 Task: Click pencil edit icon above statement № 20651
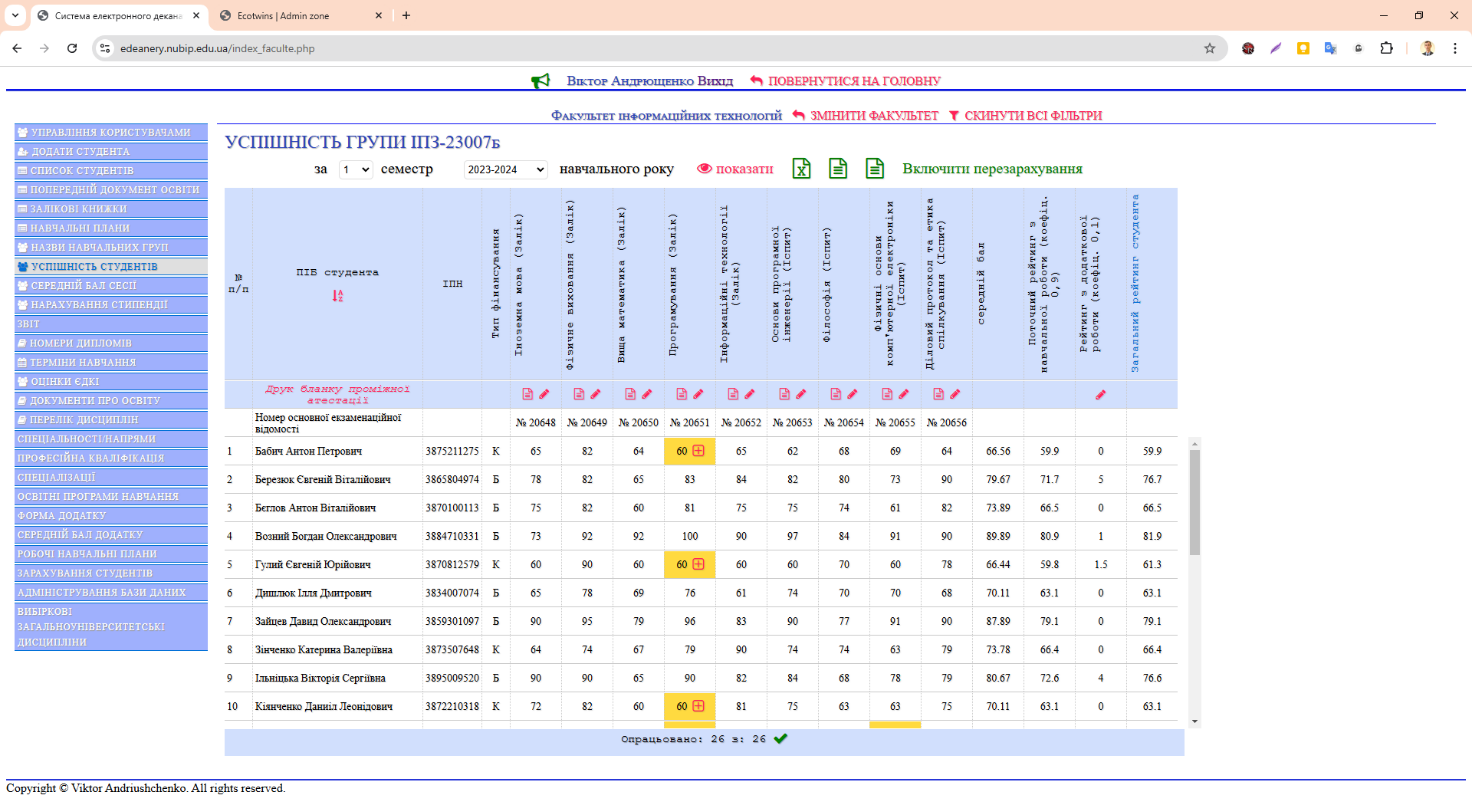pos(698,394)
